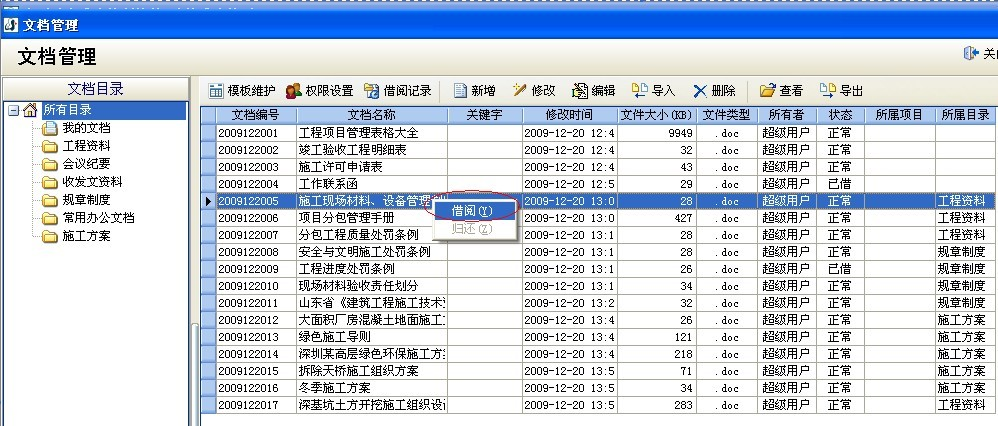Click the 导出 toolbar icon

pos(827,91)
